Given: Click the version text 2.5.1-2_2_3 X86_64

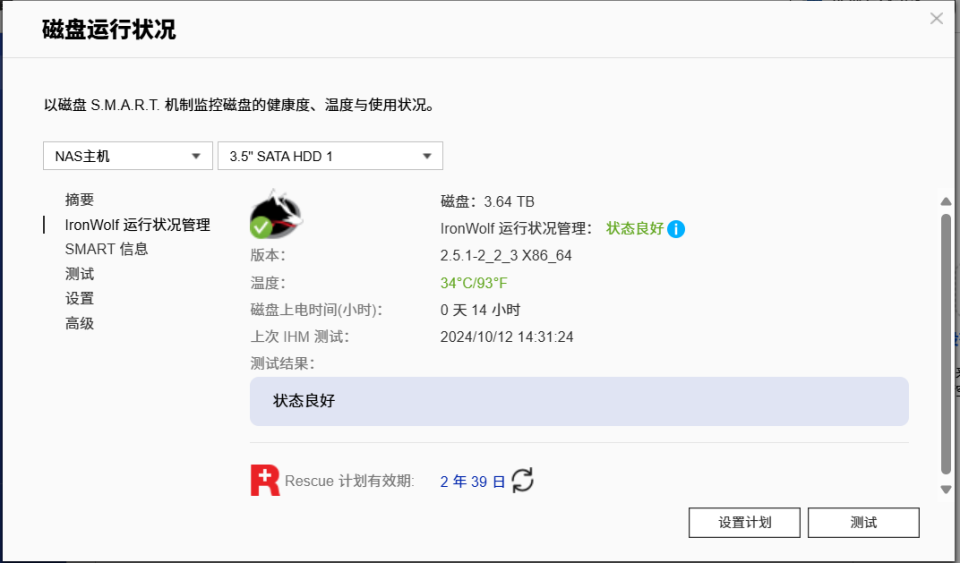Looking at the screenshot, I should [506, 256].
